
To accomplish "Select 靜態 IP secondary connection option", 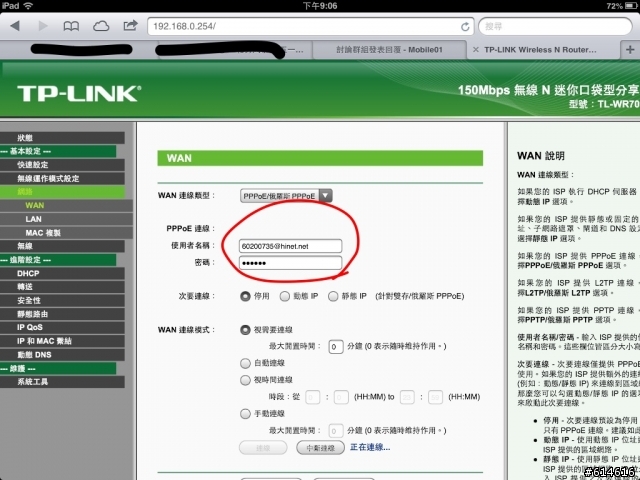I will pos(333,296).
